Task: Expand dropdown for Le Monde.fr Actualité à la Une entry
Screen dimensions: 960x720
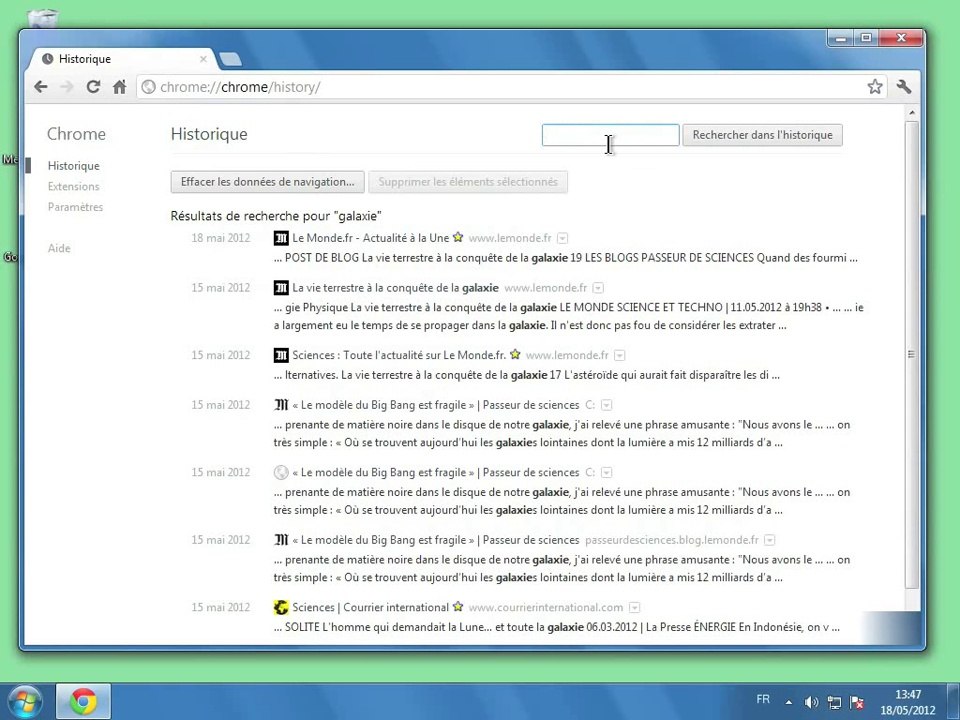Action: 563,238
